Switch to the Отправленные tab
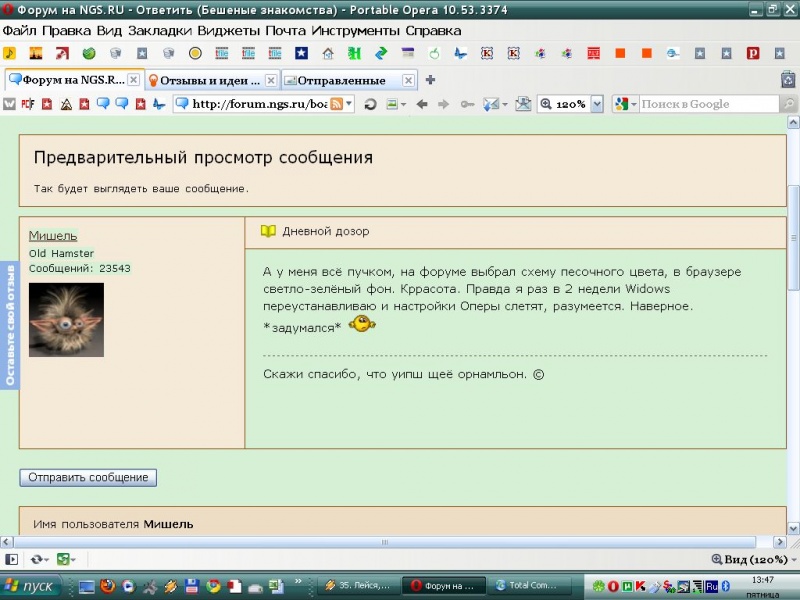This screenshot has width=800, height=600. tap(342, 80)
